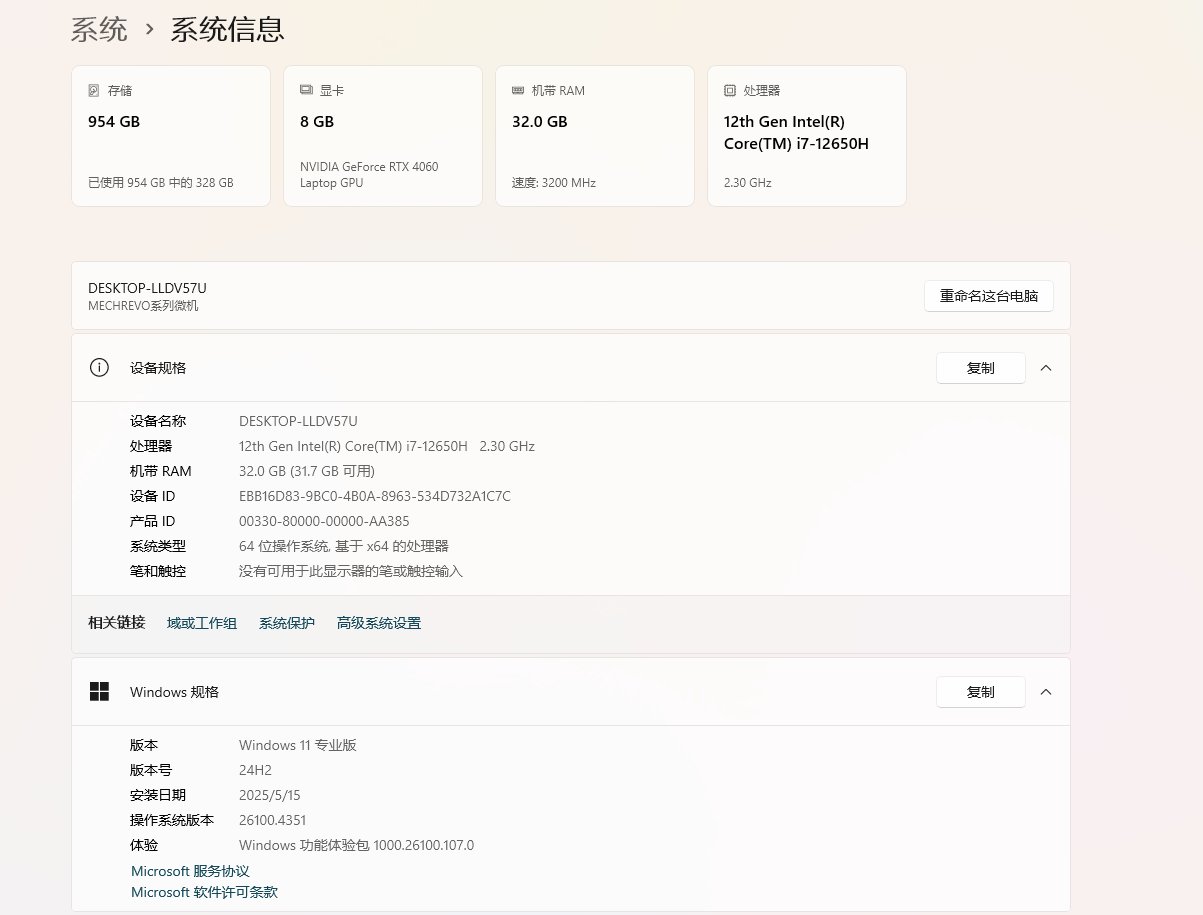Click the MECHREVO系列微机 subtitle
Screen dimensions: 1203x915
point(143,306)
